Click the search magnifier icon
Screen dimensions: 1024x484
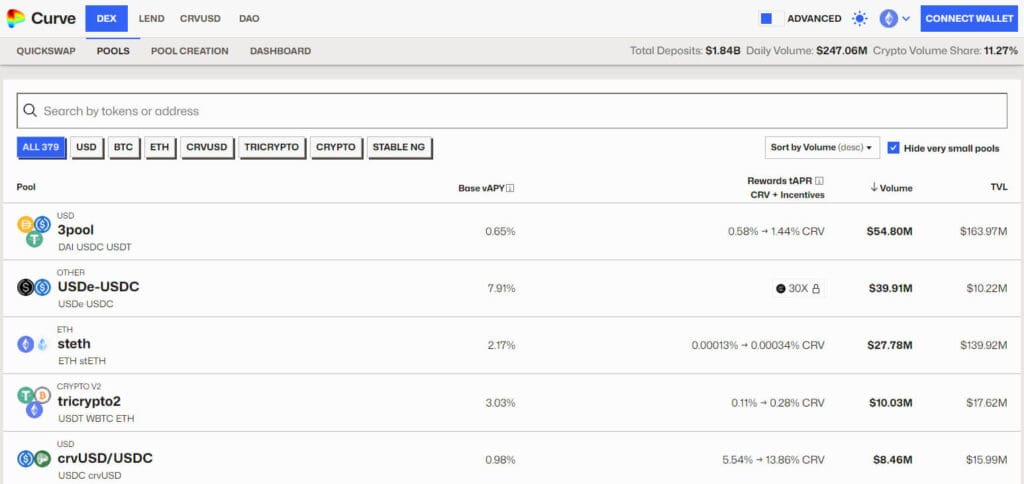(29, 110)
